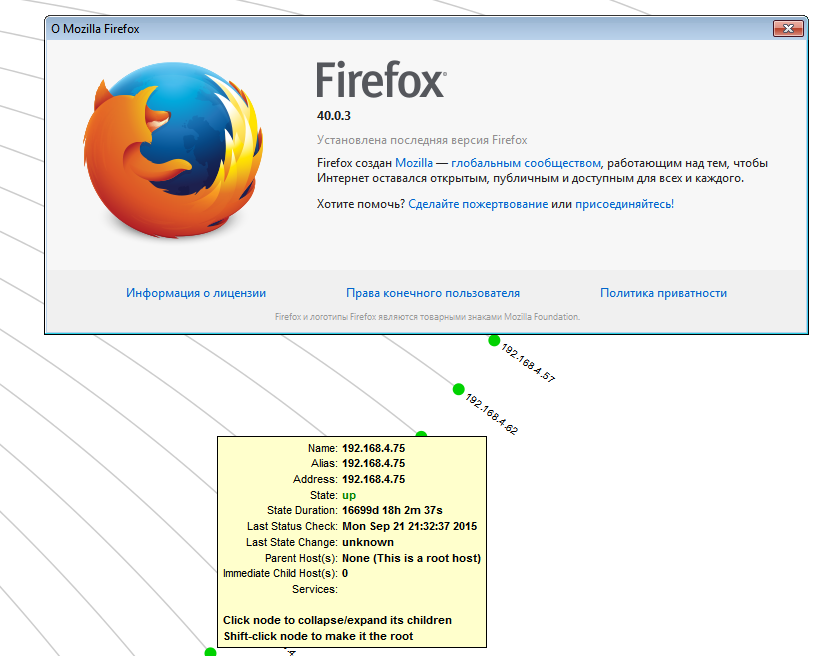Click the green node above the yellow tooltip

pos(421,436)
